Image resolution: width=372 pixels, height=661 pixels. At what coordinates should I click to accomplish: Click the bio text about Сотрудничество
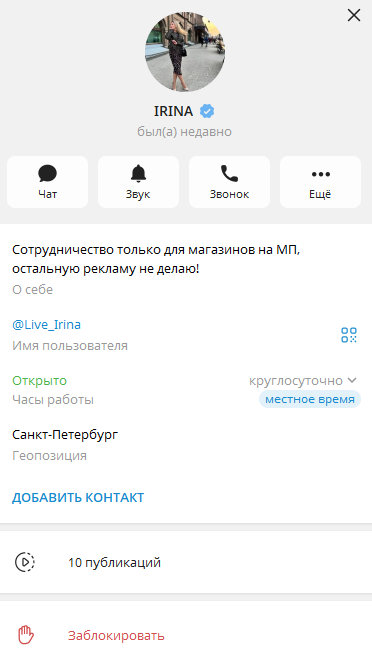tap(156, 259)
